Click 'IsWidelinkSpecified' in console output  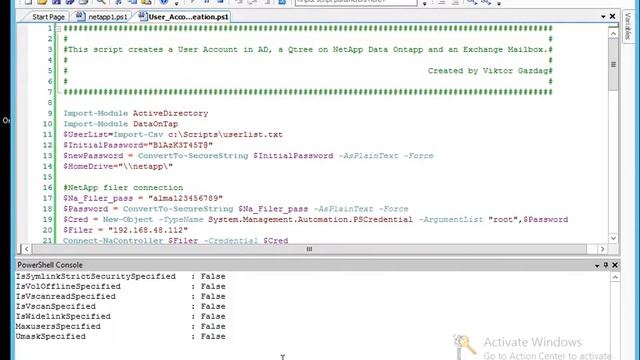[63, 317]
